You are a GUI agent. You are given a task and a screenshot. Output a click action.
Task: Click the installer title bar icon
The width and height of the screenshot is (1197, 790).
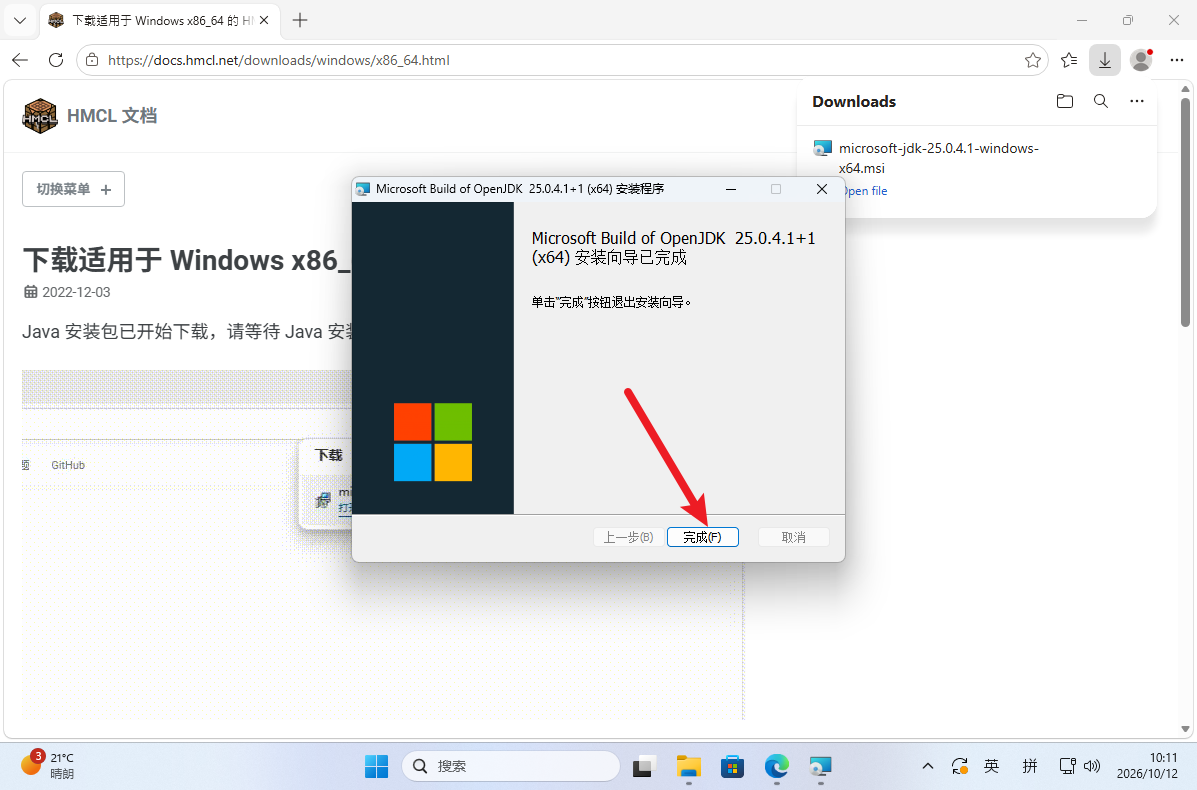point(363,189)
